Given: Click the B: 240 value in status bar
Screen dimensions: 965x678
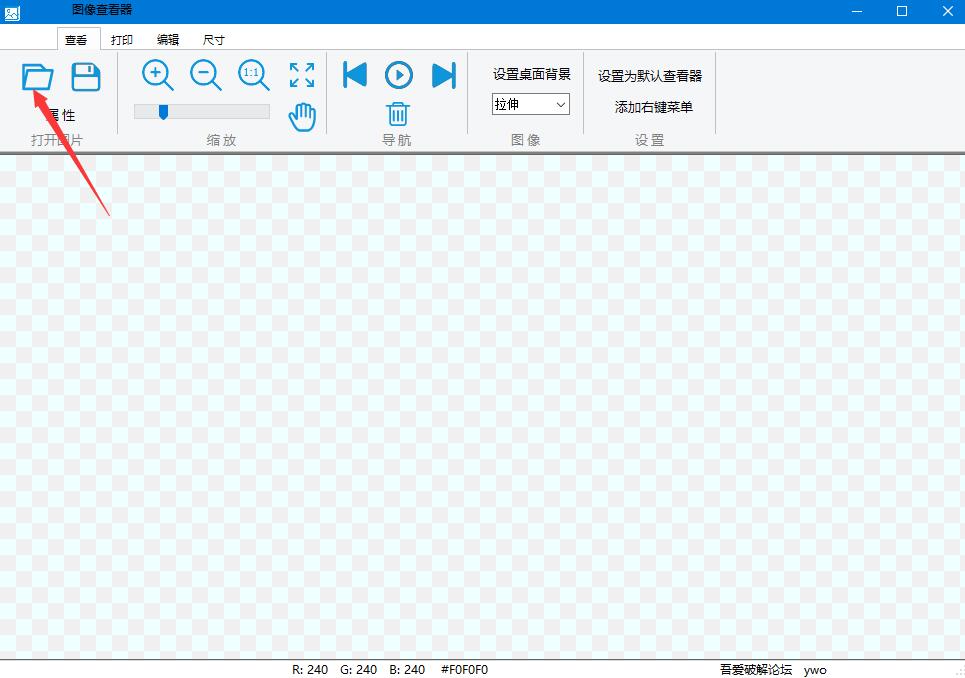Looking at the screenshot, I should tap(407, 669).
